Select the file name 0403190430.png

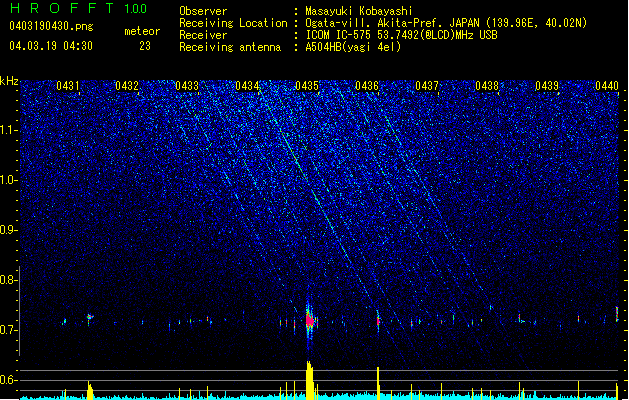(x=51, y=27)
